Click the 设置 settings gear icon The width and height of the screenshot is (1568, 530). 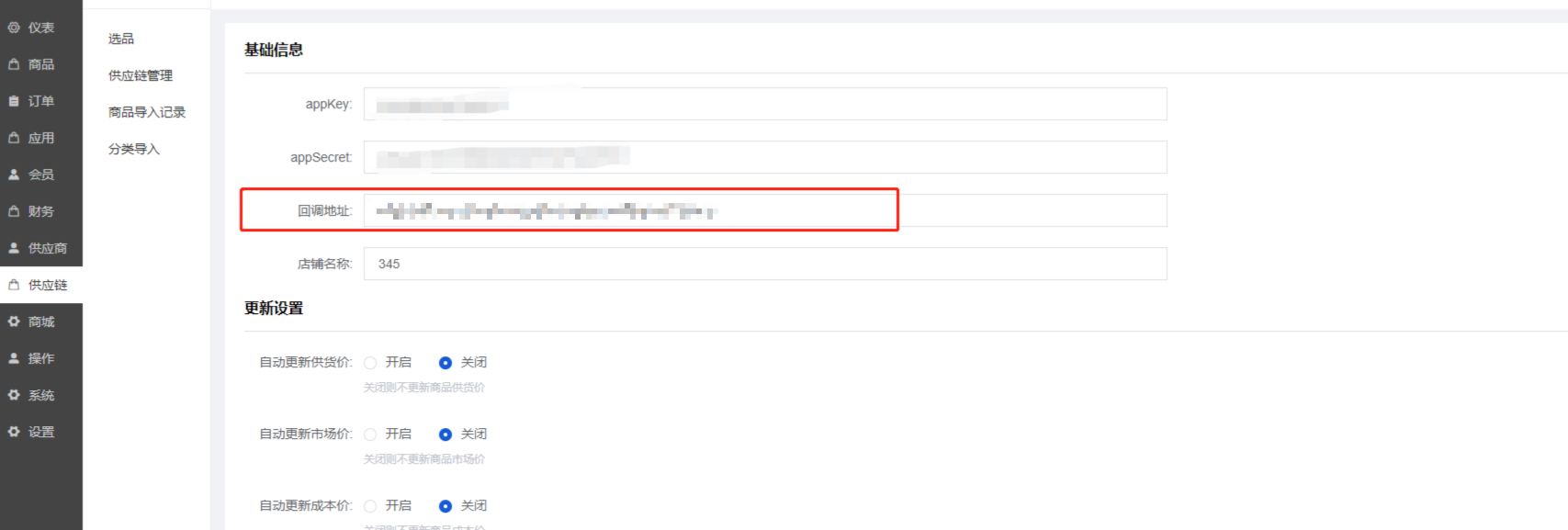click(14, 432)
